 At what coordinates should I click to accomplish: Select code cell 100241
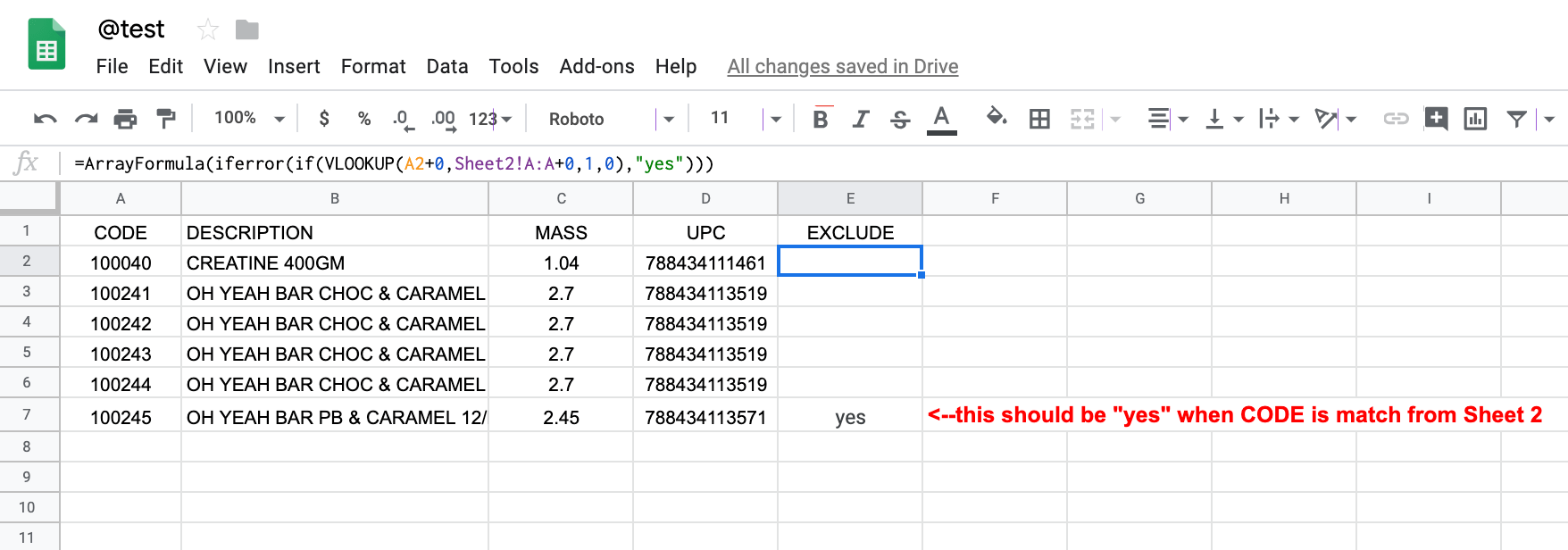tap(121, 293)
